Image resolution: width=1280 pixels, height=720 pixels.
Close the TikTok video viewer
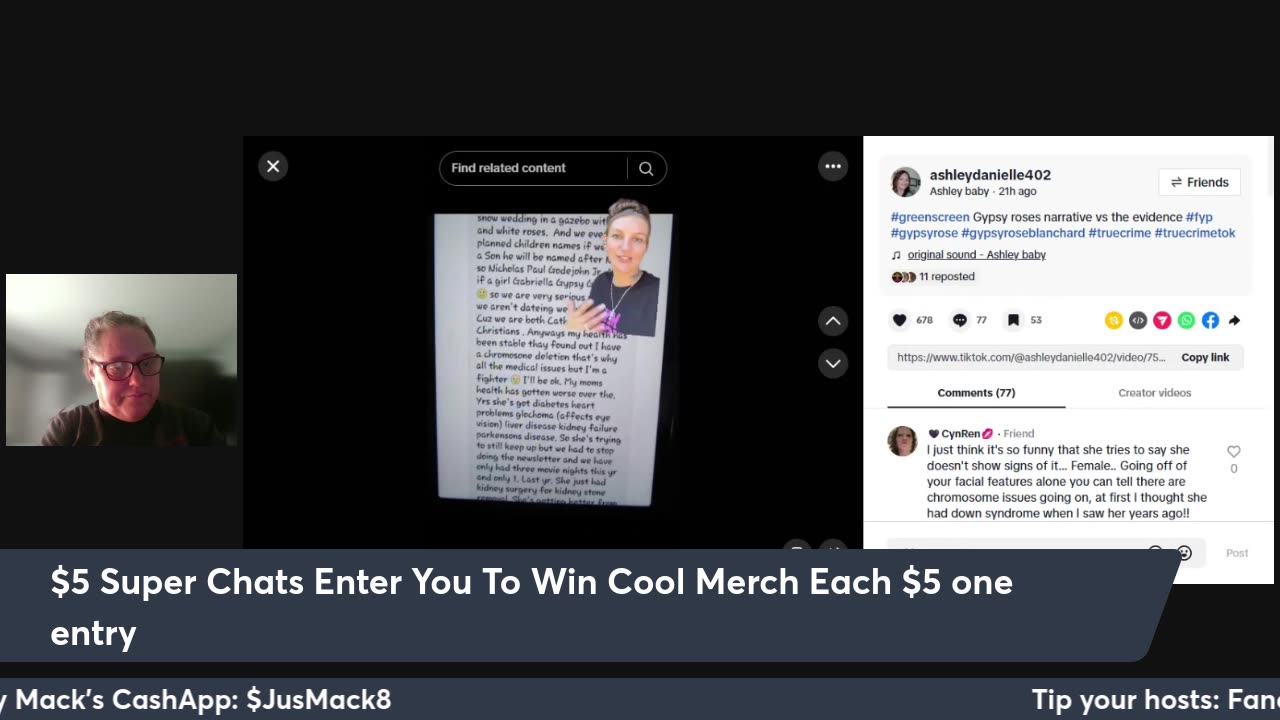click(x=273, y=166)
